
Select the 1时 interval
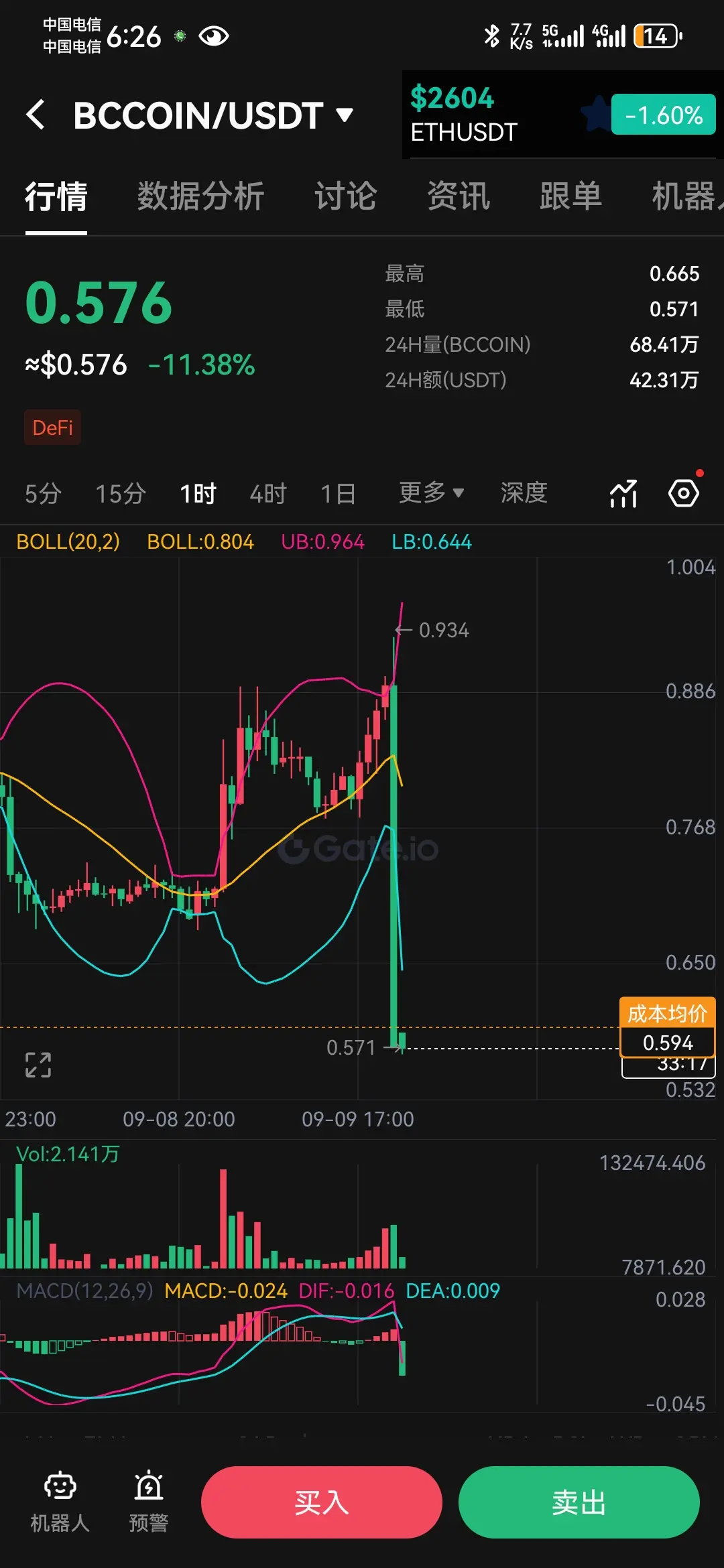click(x=198, y=494)
